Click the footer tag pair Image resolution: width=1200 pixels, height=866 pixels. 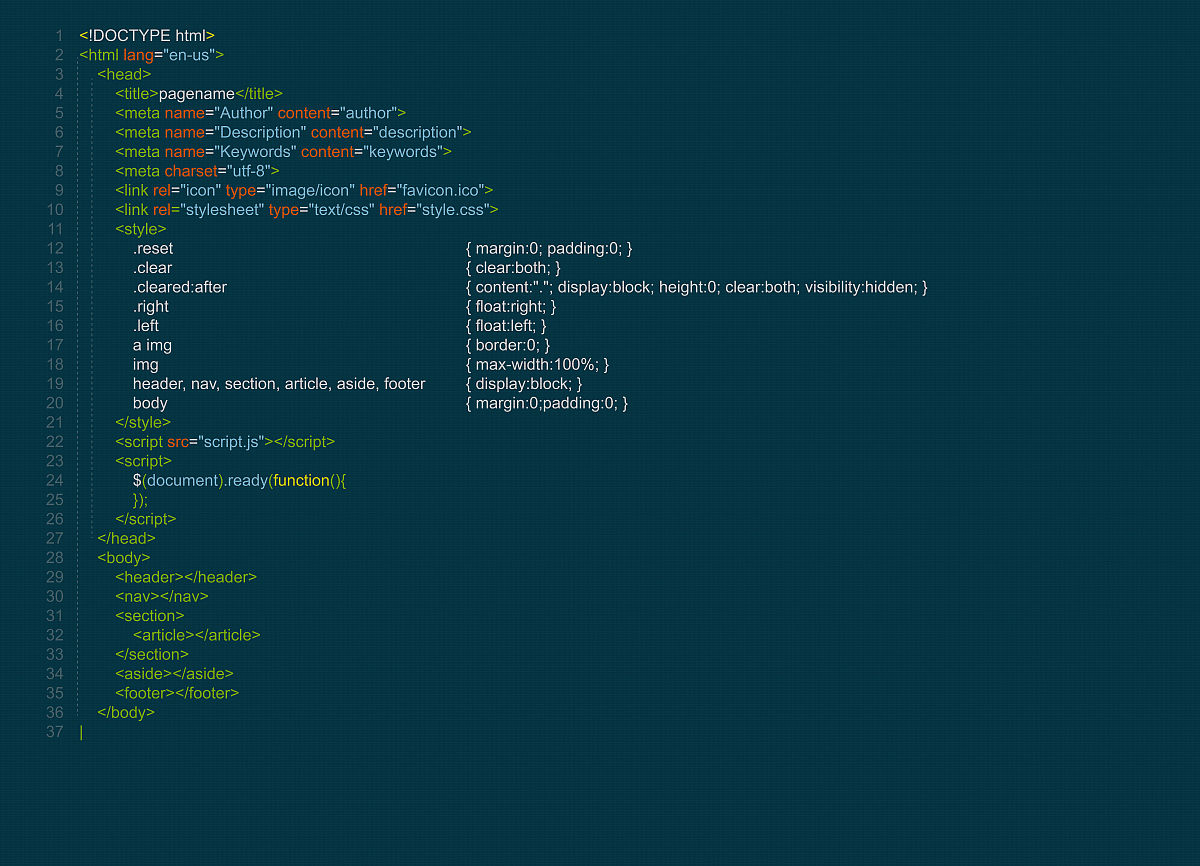pos(177,693)
